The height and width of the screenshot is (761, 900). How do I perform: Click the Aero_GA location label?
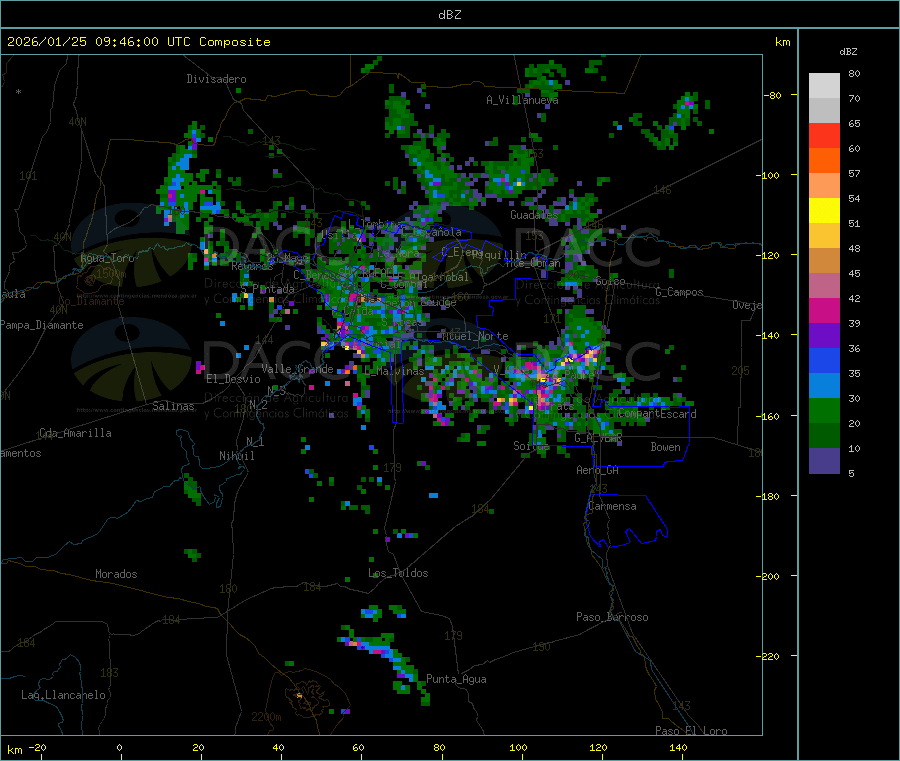coord(598,470)
